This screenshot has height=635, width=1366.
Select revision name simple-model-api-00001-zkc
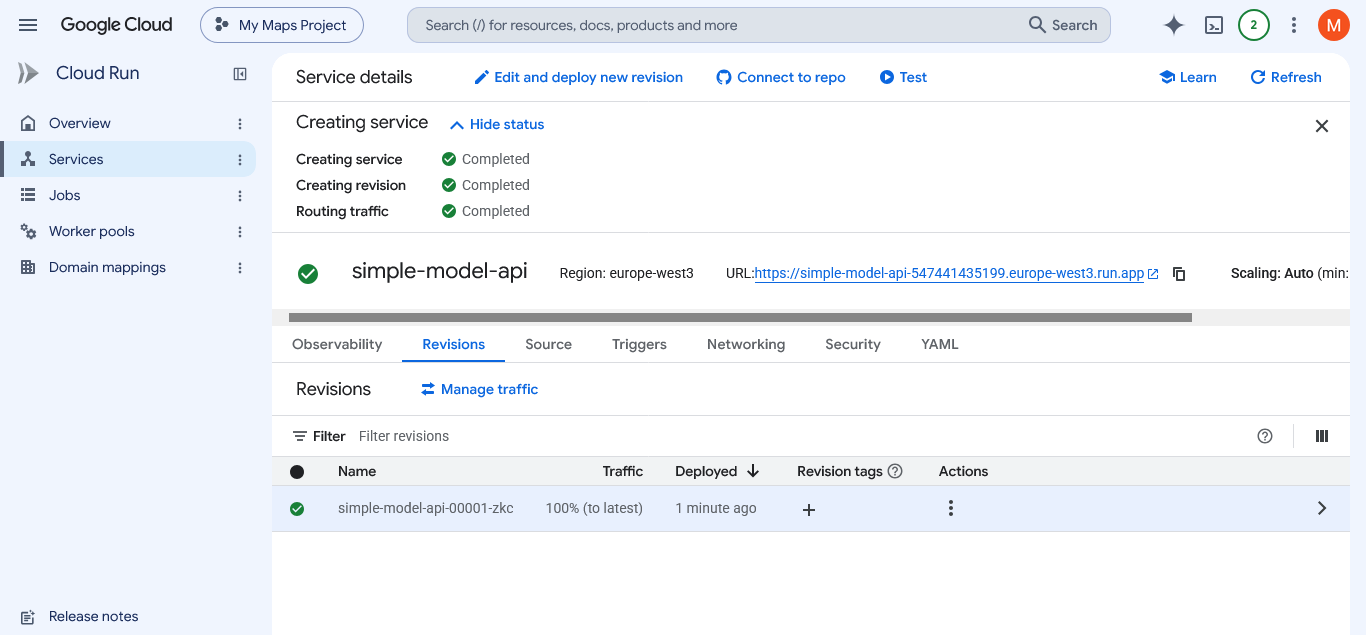click(x=426, y=508)
